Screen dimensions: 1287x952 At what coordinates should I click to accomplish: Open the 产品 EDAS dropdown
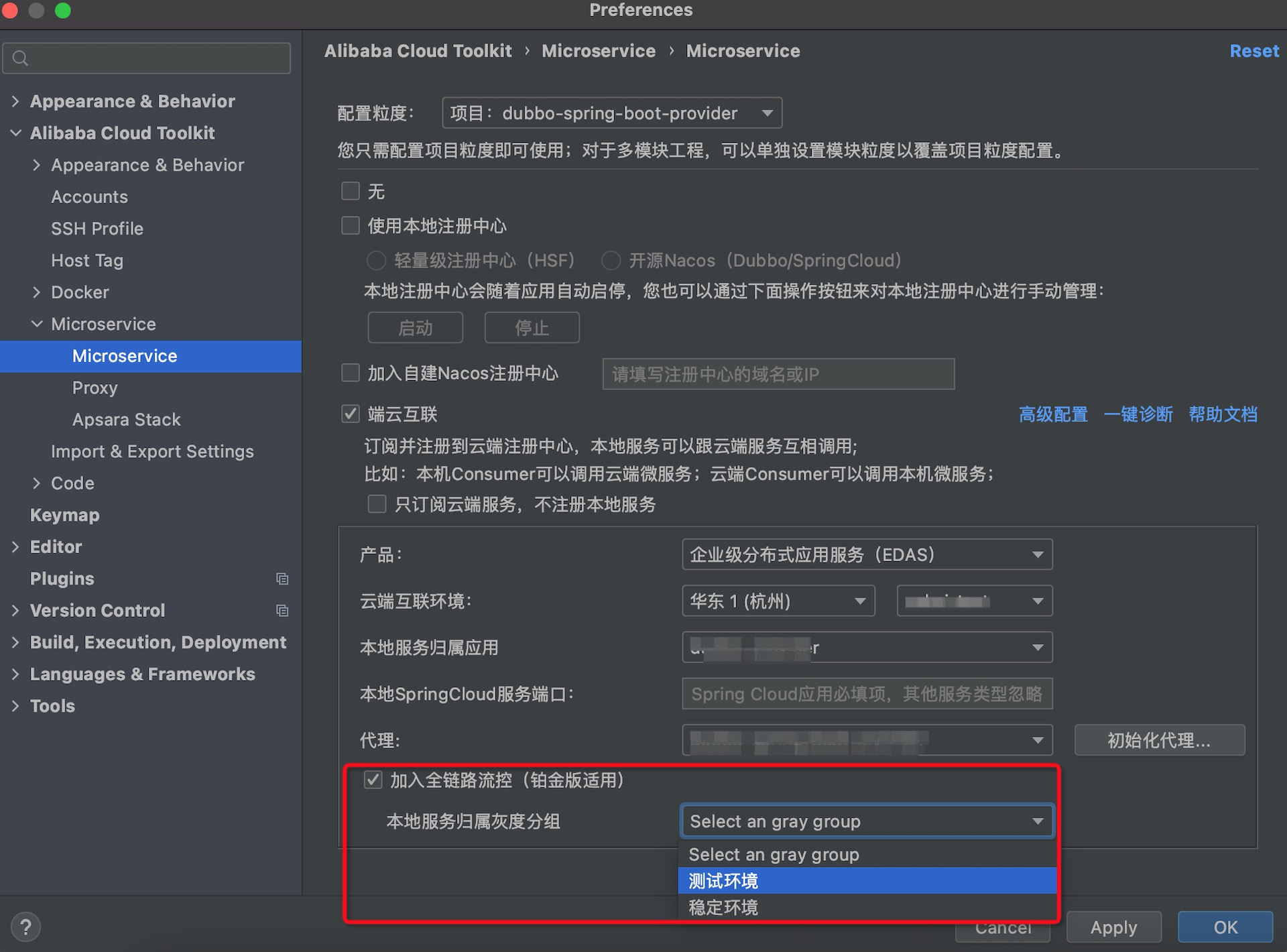tap(867, 554)
